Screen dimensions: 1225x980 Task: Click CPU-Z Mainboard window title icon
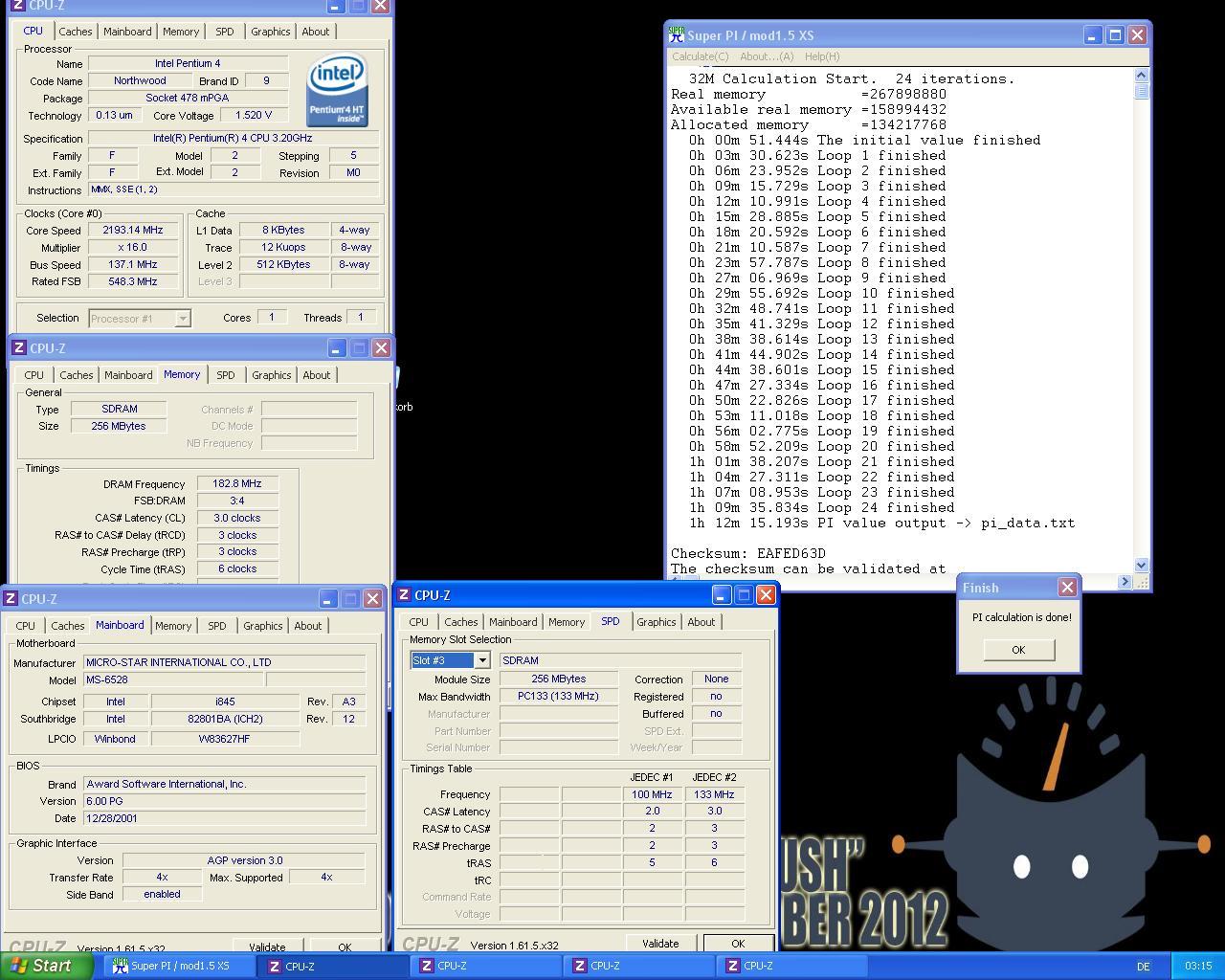click(11, 598)
